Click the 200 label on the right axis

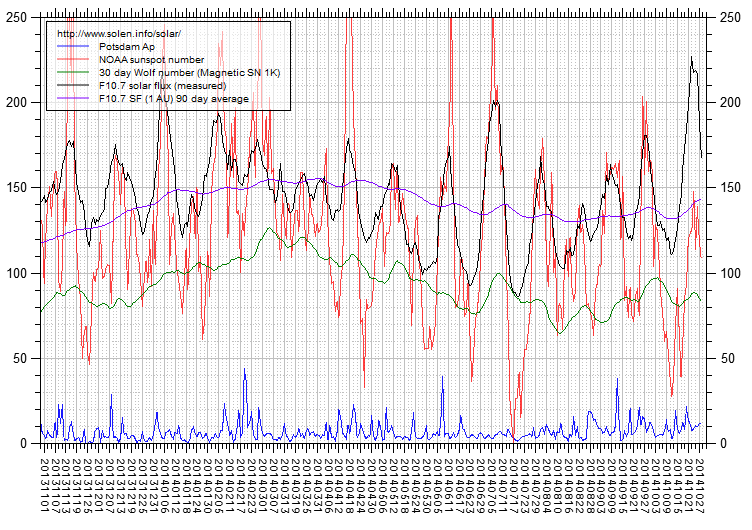tap(730, 103)
